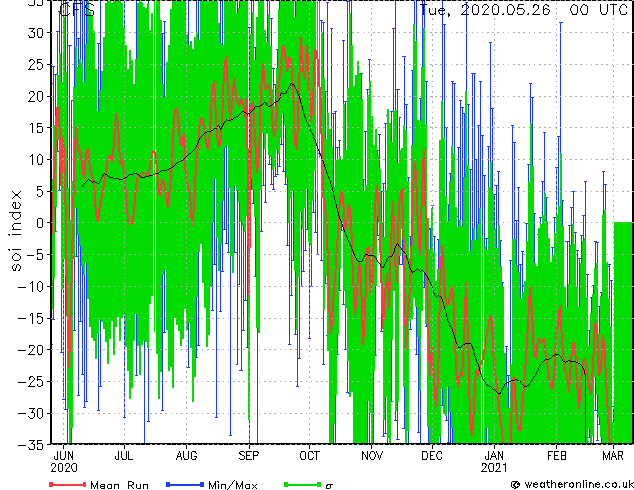Viewport: 634px width, 490px height.
Task: Click y-axis tick label -10
Action: [x=31, y=287]
